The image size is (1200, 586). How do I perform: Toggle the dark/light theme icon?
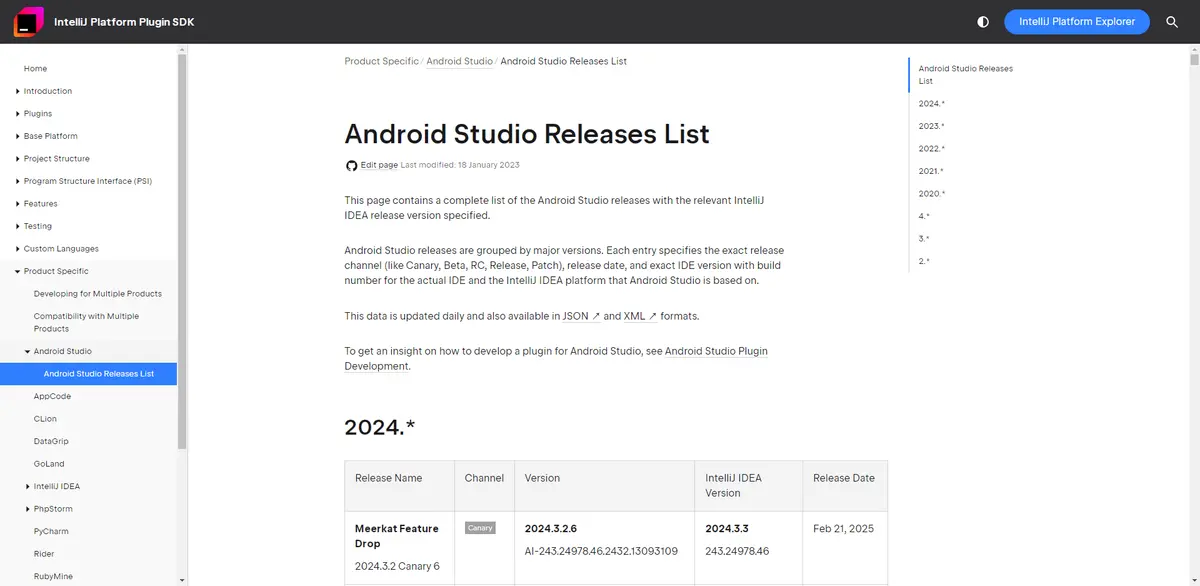pos(982,21)
